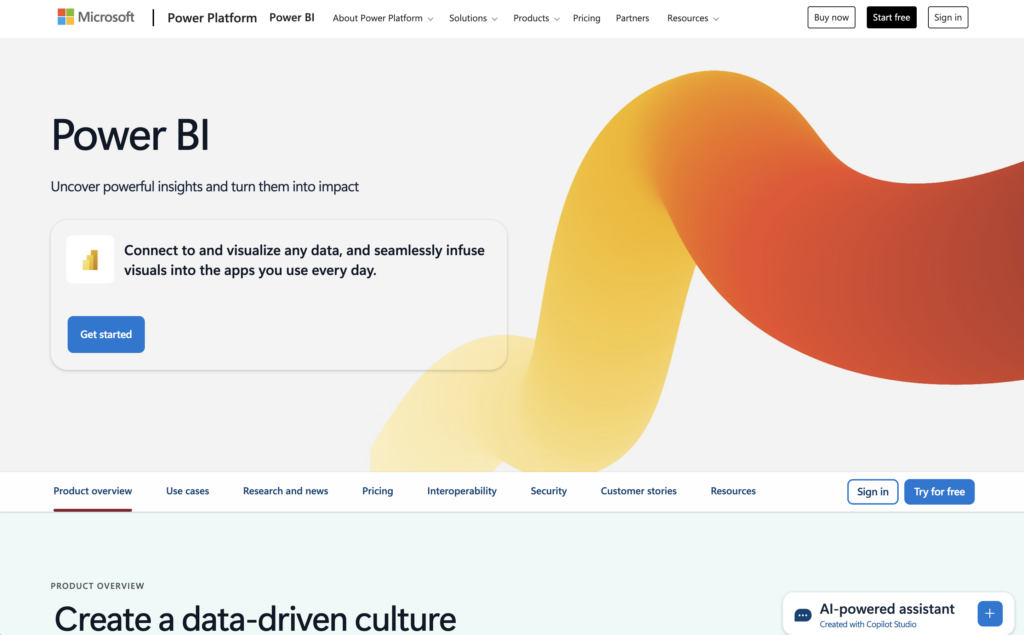Viewport: 1024px width, 635px height.
Task: Open the Products dropdown menu
Action: pyautogui.click(x=536, y=18)
